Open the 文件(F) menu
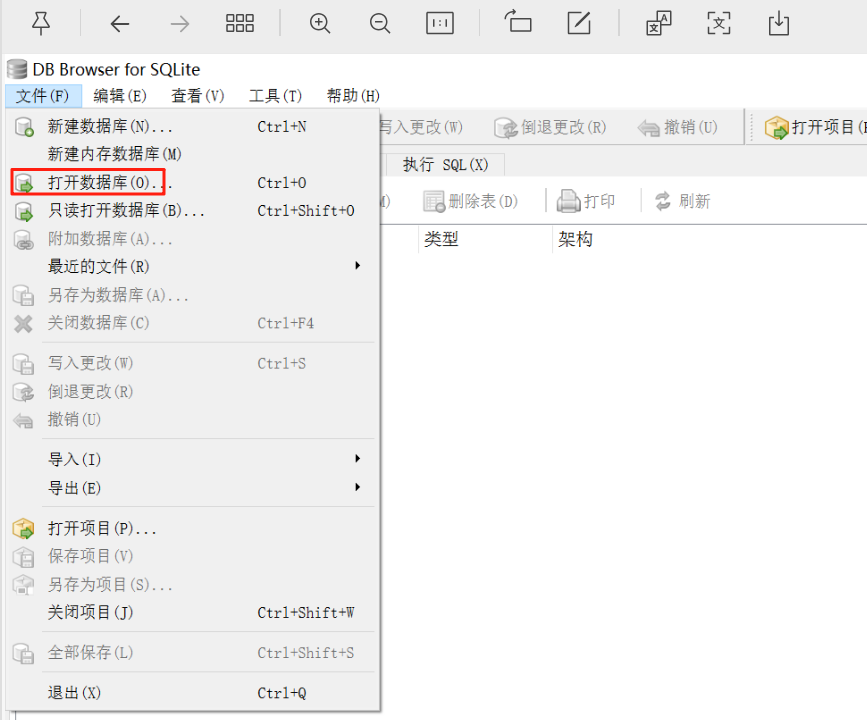Viewport: 867px width, 720px height. 43,96
